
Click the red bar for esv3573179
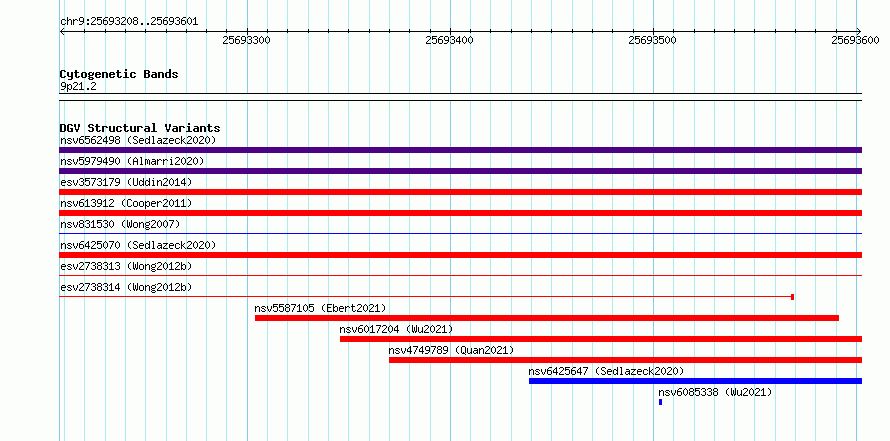coord(460,192)
